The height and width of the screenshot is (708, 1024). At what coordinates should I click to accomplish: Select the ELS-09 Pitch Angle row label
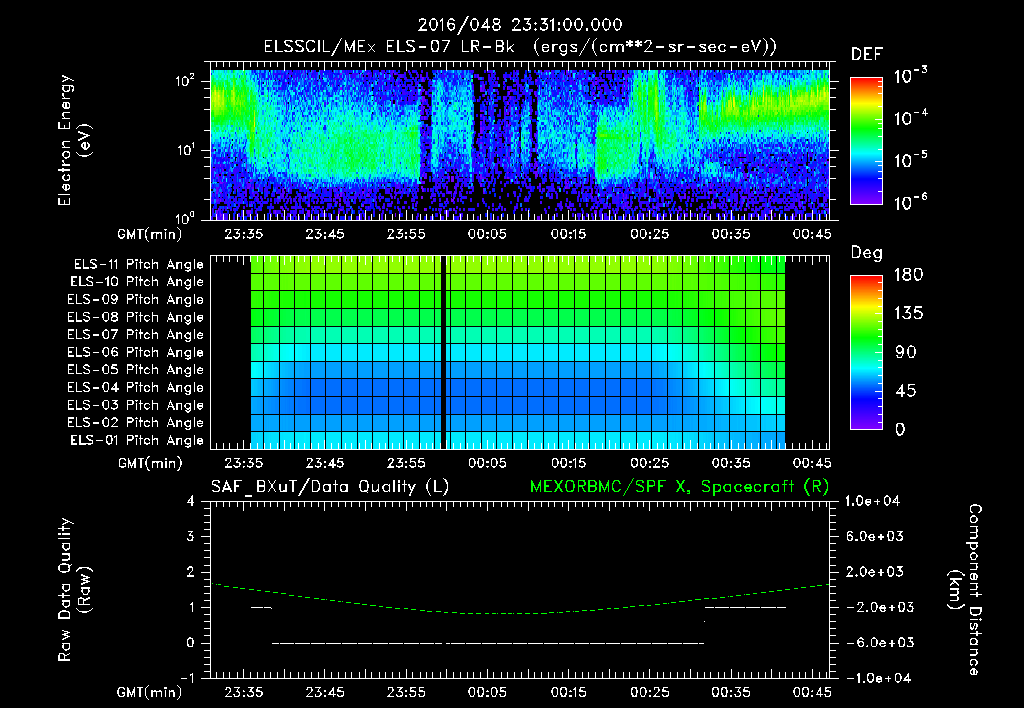tap(136, 300)
